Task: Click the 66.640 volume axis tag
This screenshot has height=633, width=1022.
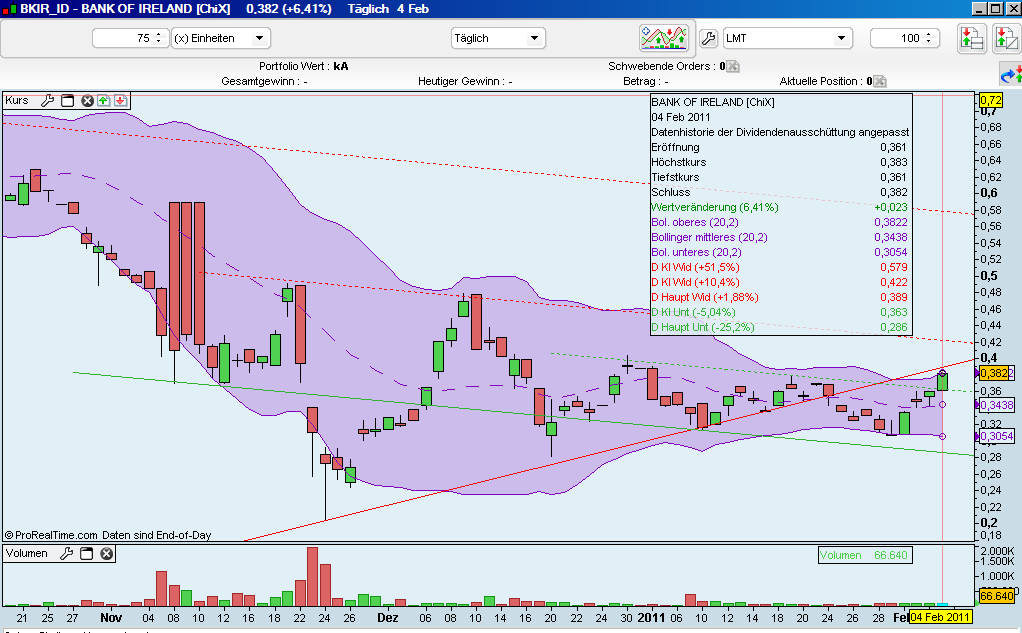Action: 997,596
